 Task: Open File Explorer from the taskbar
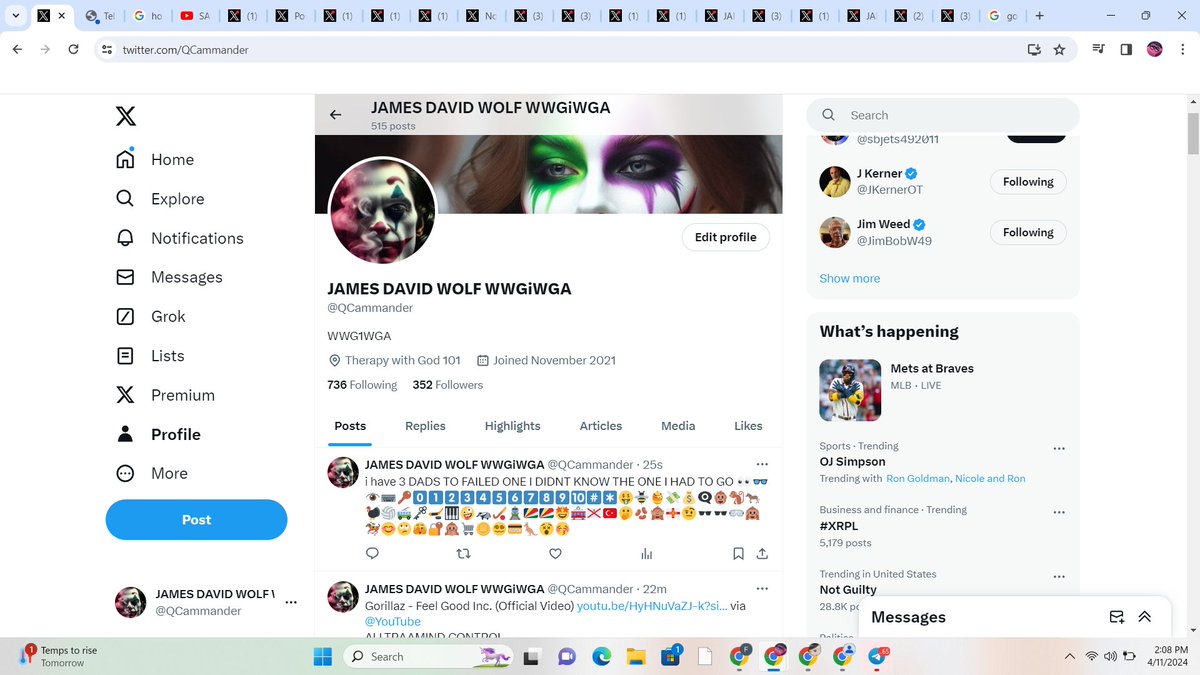click(635, 656)
